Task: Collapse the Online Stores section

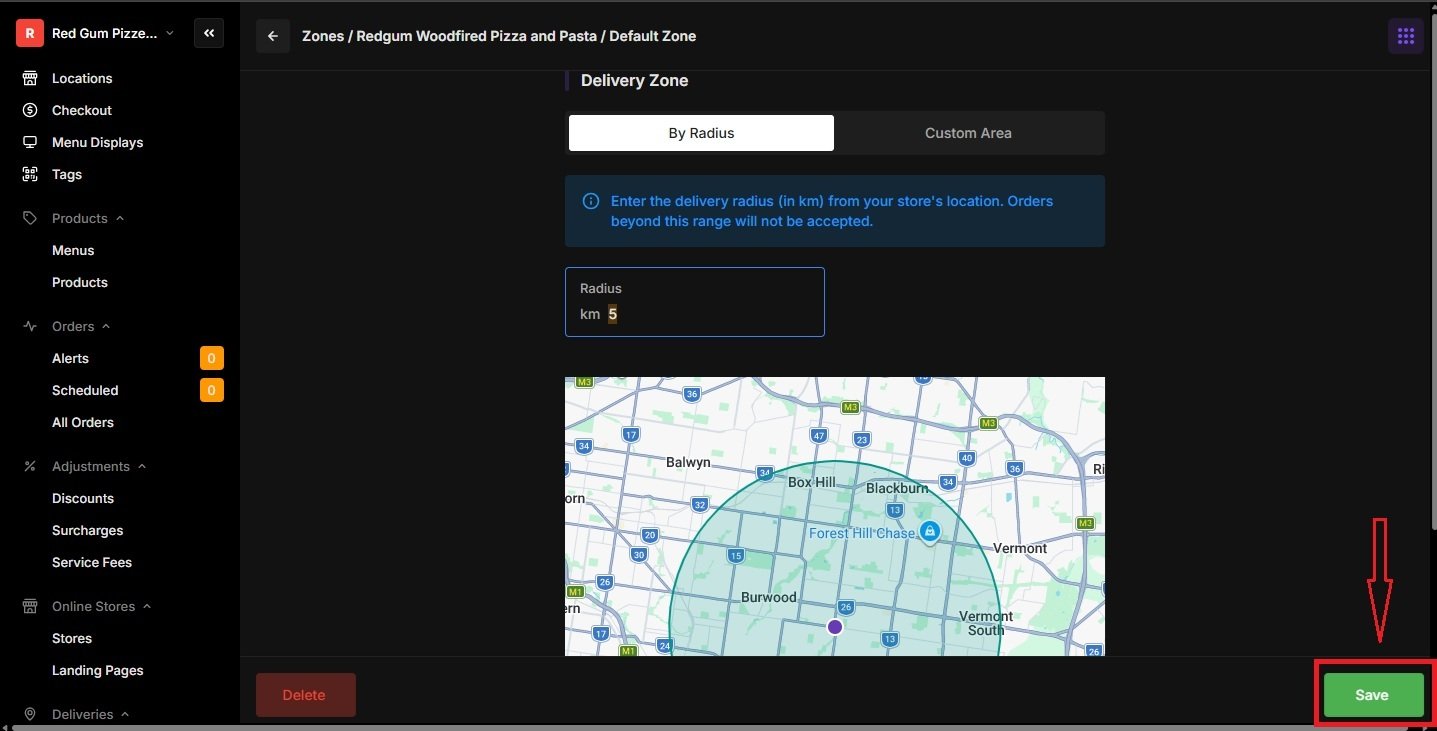Action: tap(87, 606)
